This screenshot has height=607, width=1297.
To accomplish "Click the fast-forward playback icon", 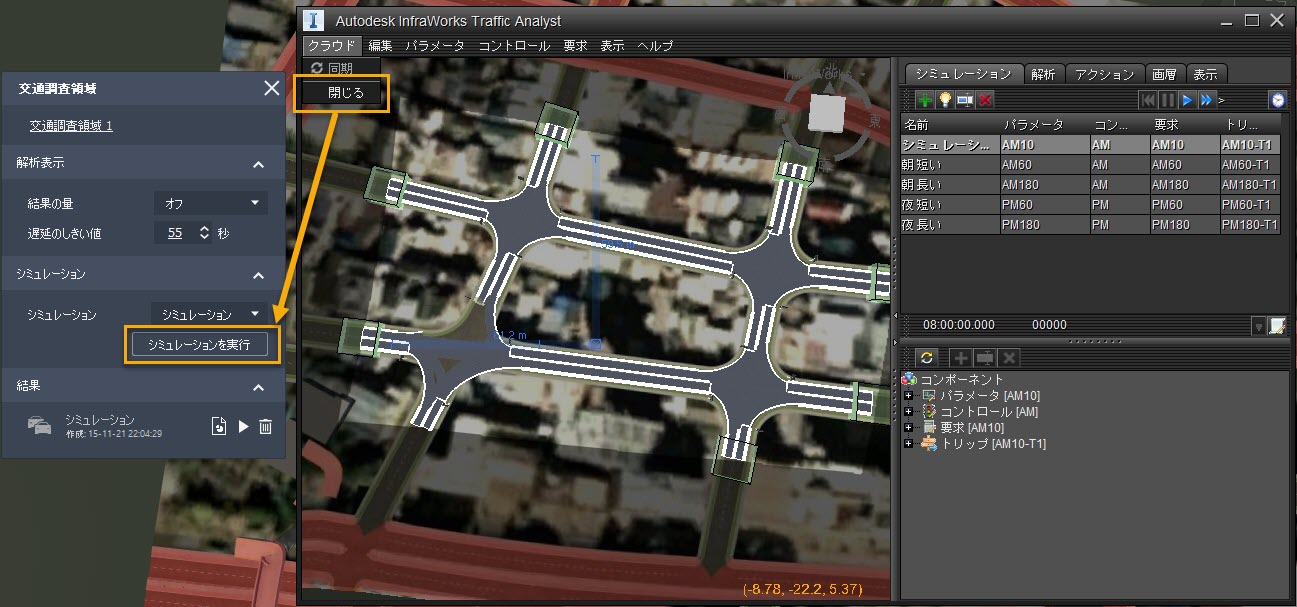I will click(1208, 99).
